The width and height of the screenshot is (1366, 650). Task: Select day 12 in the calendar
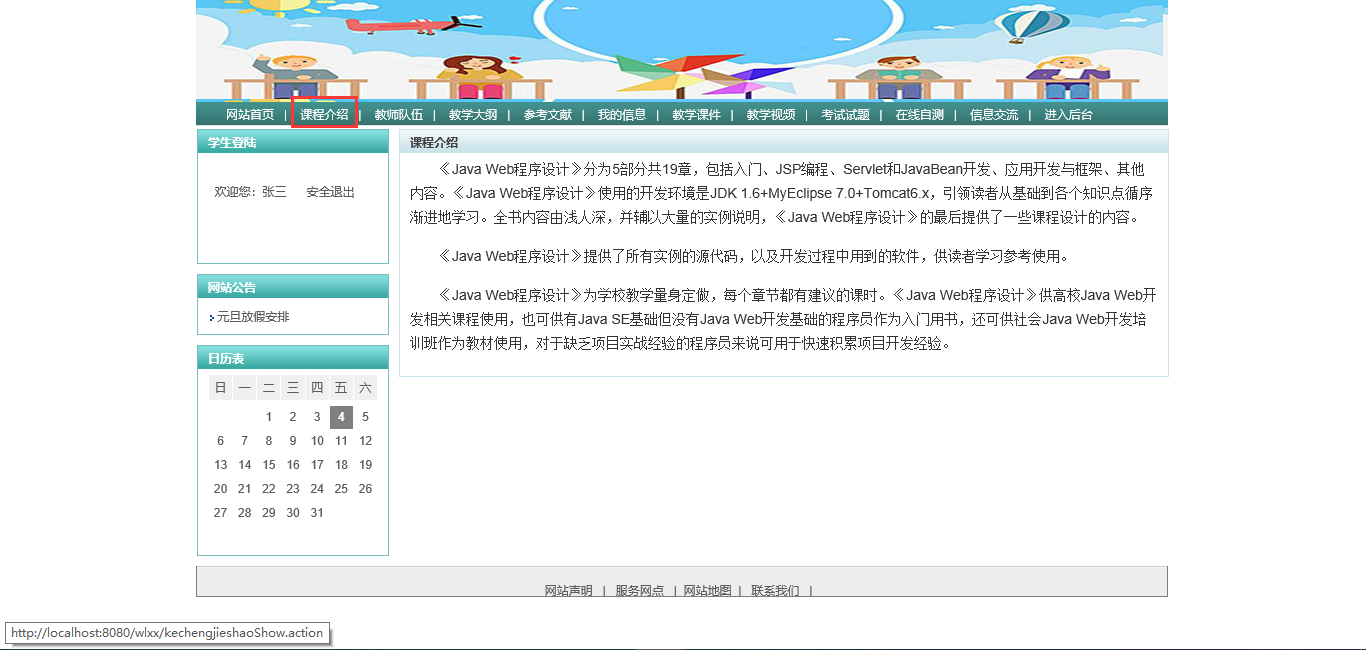[365, 441]
